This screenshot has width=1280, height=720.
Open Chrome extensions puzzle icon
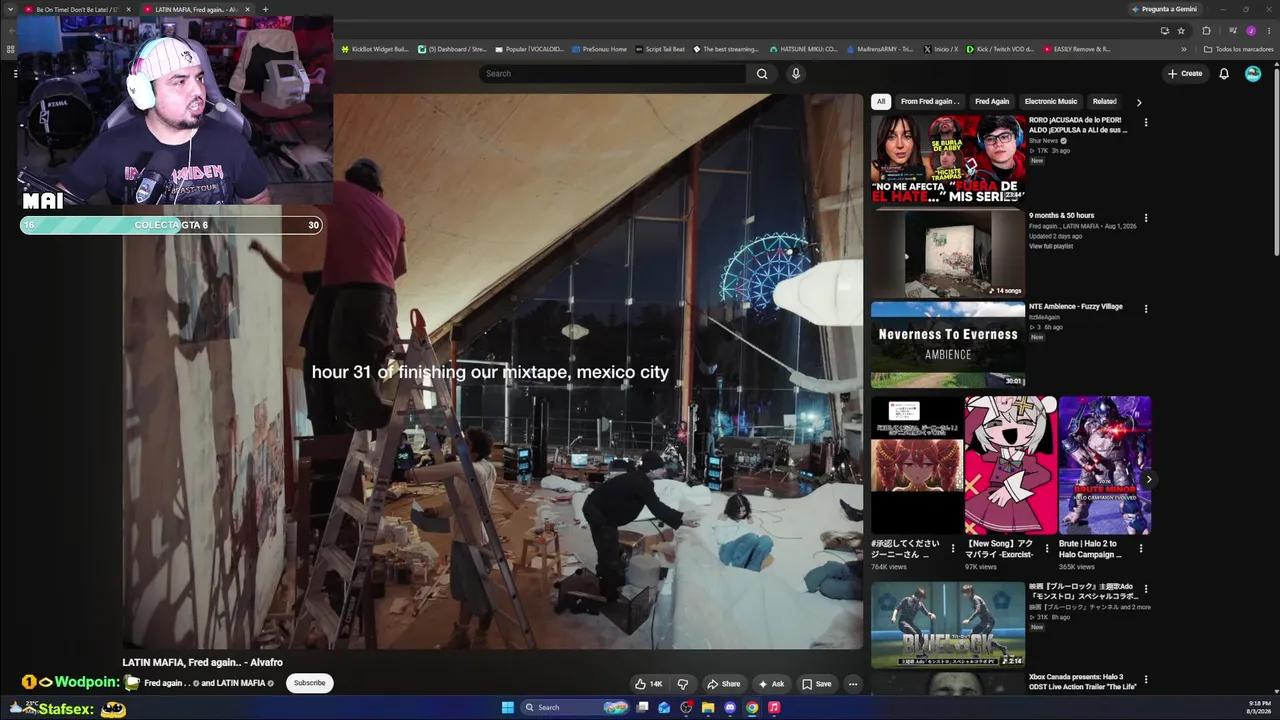point(1206,30)
